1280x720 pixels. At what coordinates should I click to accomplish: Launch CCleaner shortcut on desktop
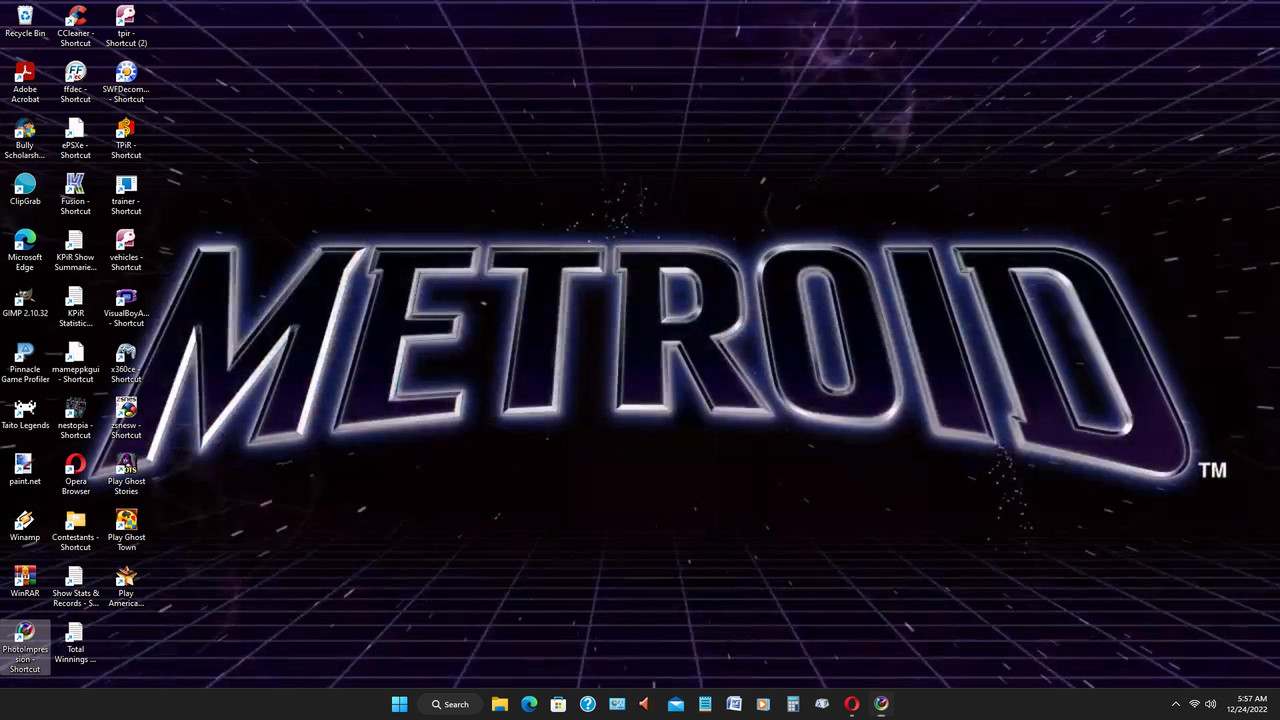pyautogui.click(x=75, y=26)
